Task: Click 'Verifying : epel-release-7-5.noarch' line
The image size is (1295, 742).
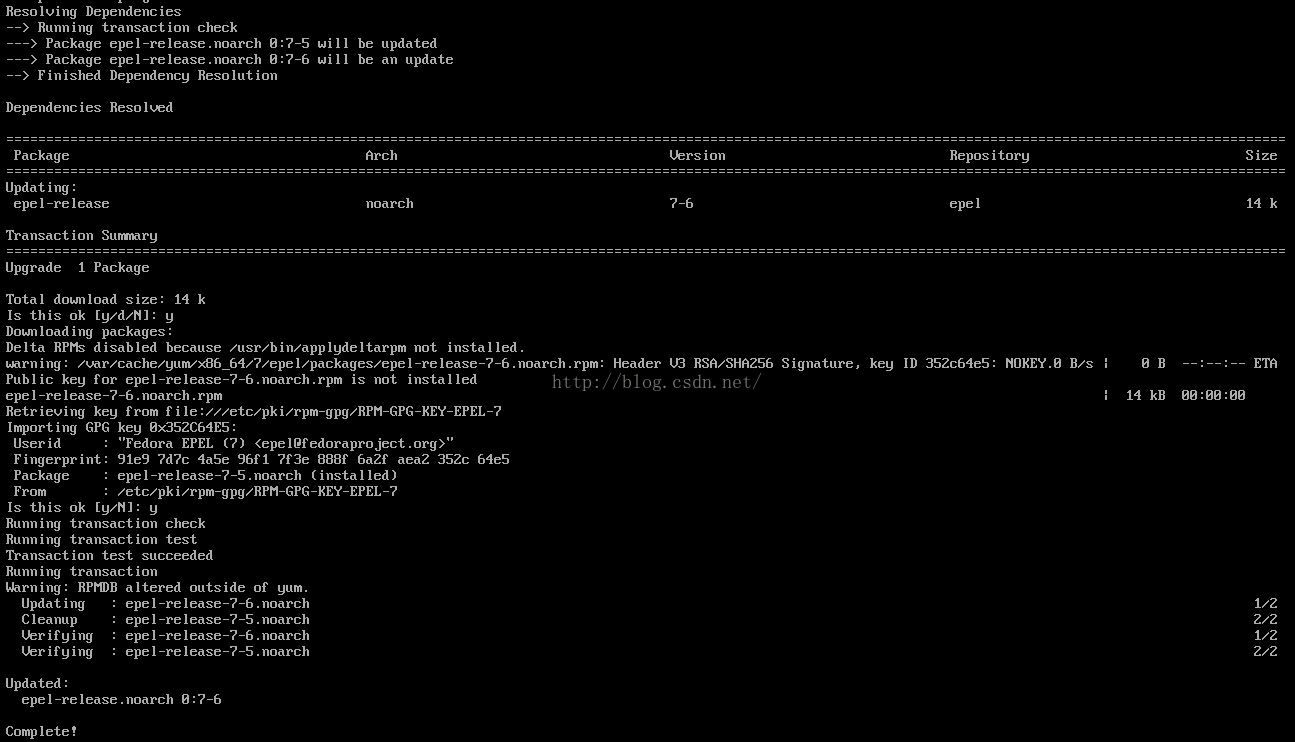Action: [x=166, y=652]
